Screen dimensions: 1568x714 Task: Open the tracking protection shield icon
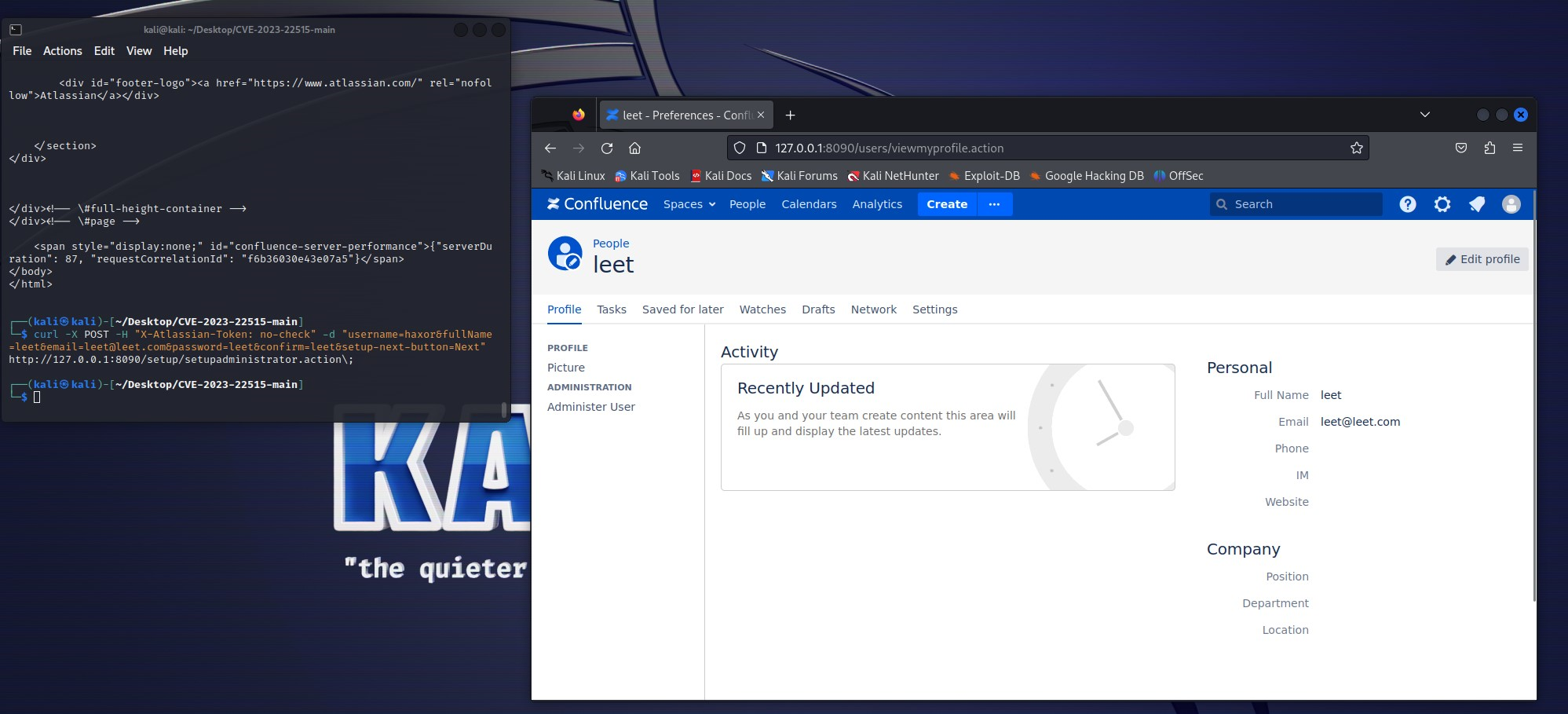tap(739, 148)
